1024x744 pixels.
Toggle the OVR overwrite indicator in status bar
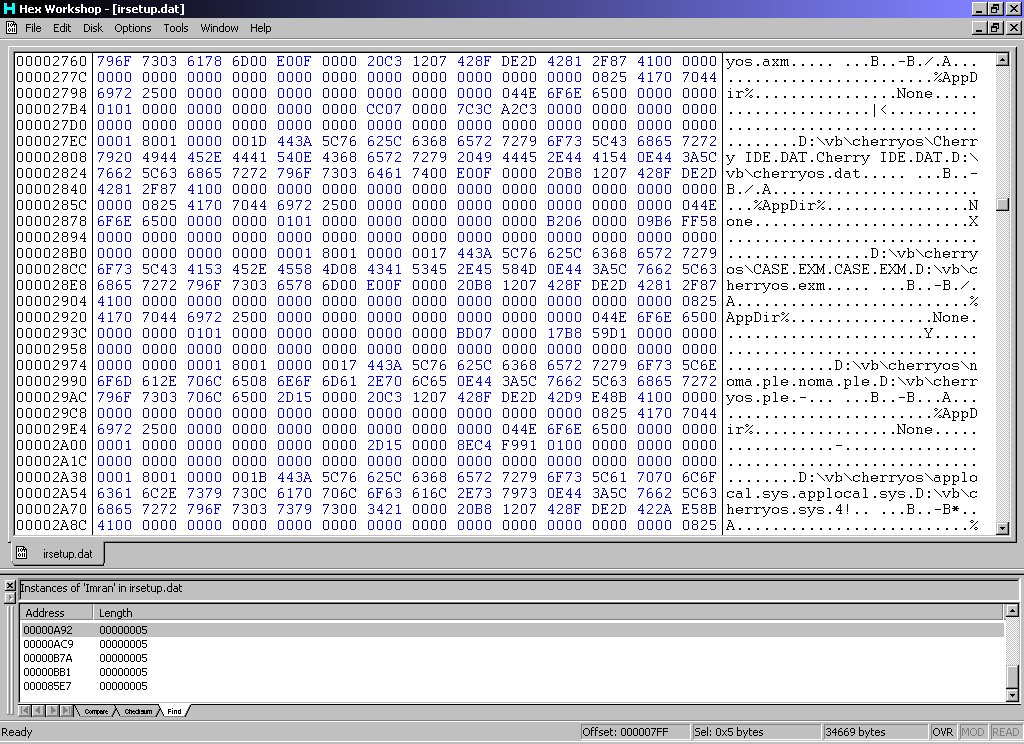[942, 732]
